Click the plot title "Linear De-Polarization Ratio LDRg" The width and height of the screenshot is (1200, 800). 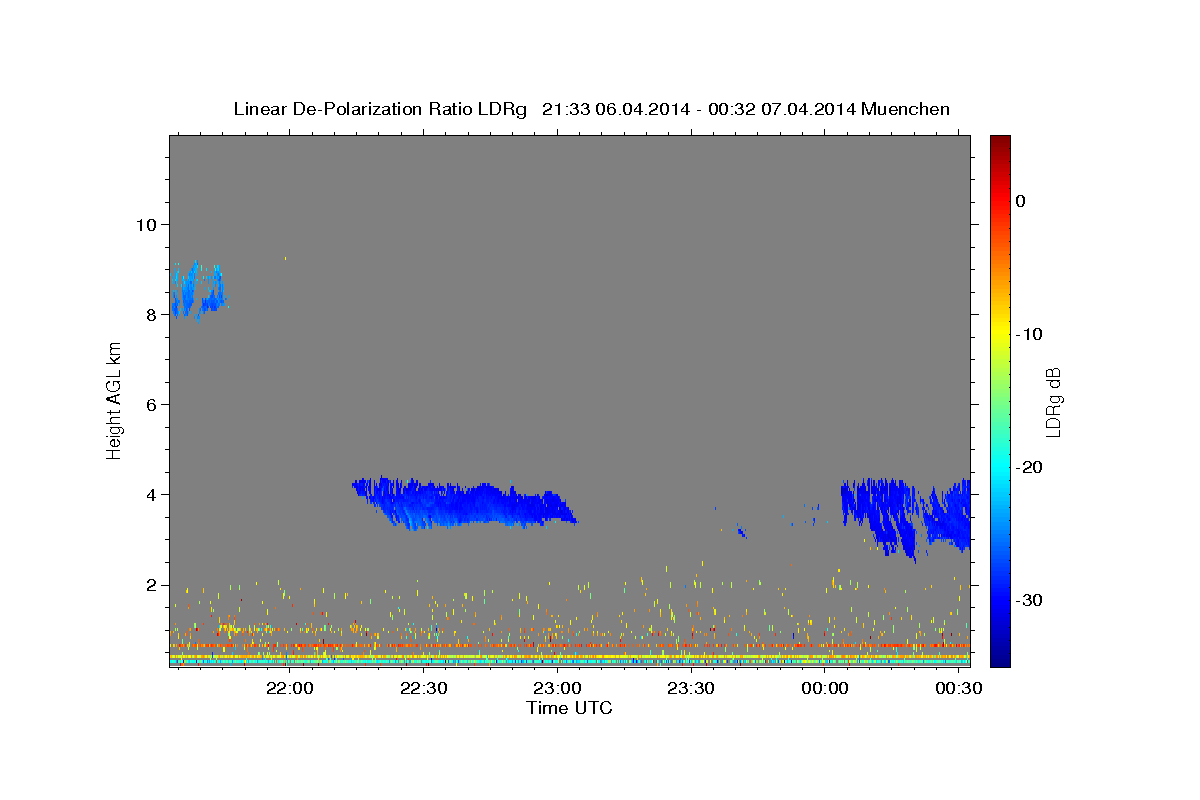point(380,109)
